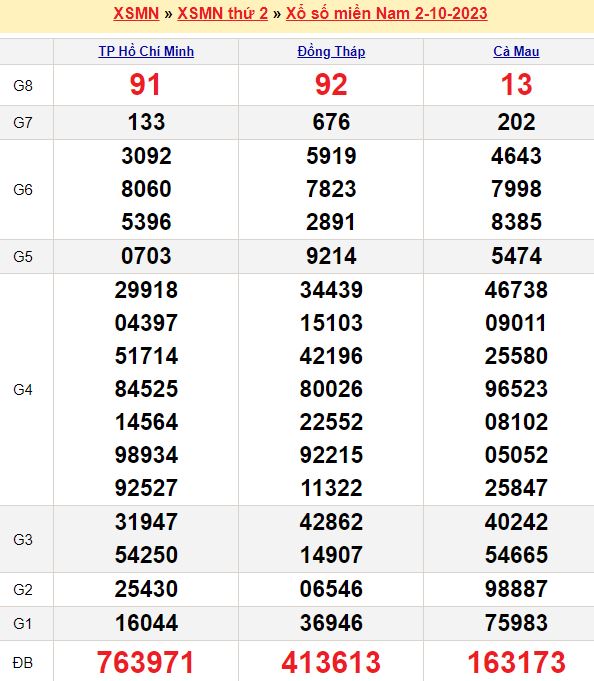Select G7 number 676
Image resolution: width=594 pixels, height=681 pixels.
(331, 122)
